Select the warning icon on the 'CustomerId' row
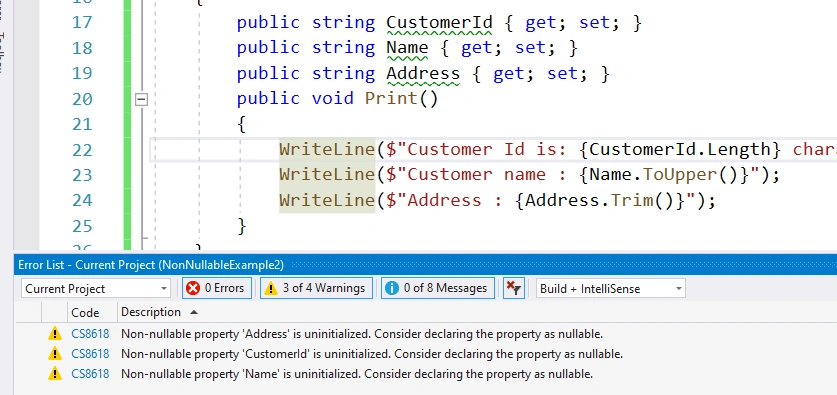The image size is (837, 395). pos(54,354)
